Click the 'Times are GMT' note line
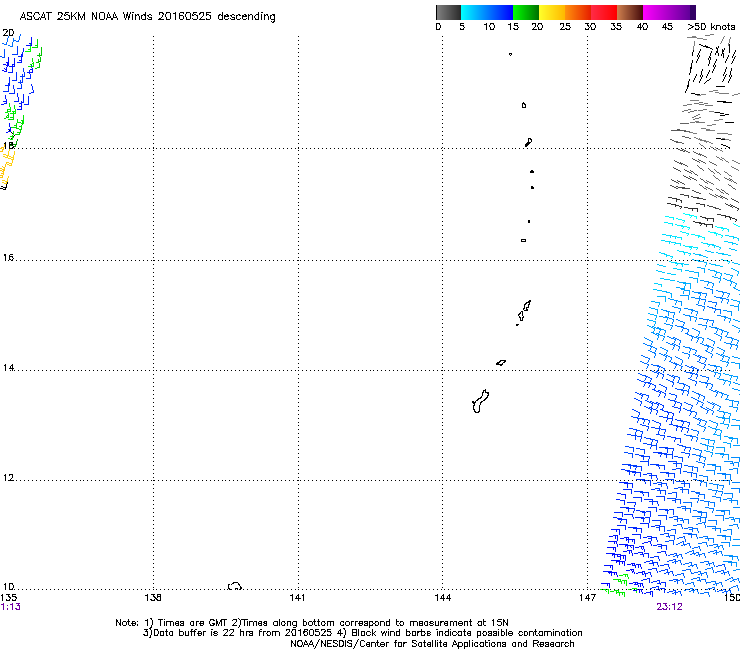 point(311,623)
